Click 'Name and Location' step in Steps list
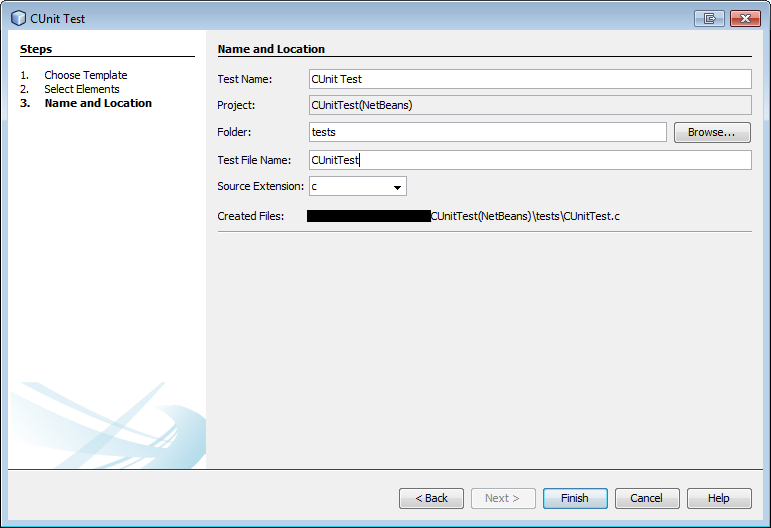This screenshot has height=528, width=771. click(98, 103)
